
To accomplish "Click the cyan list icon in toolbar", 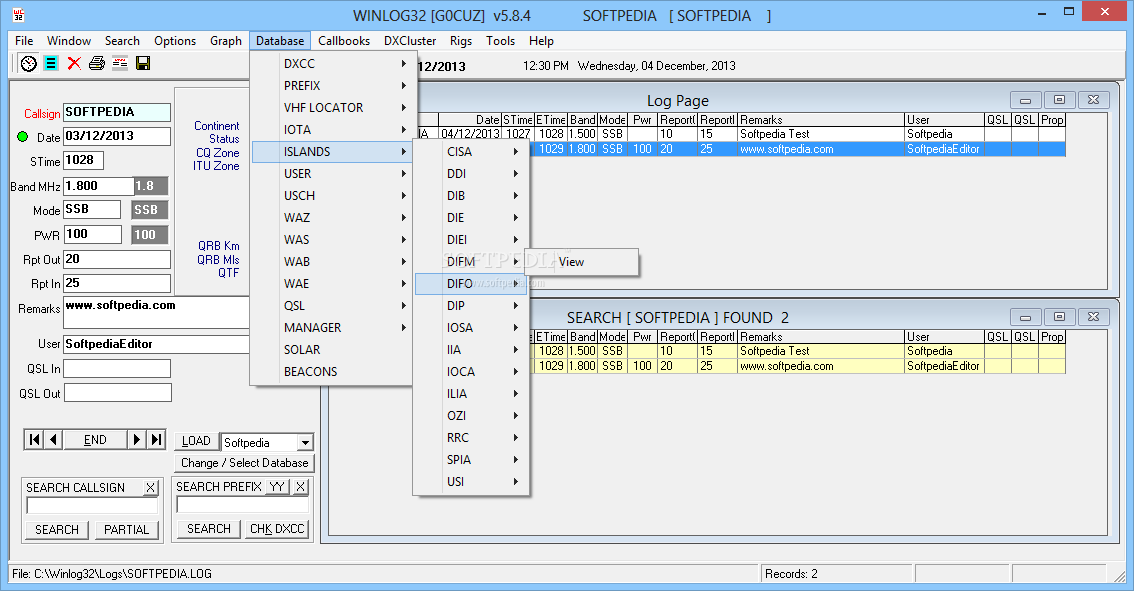I will (51, 64).
